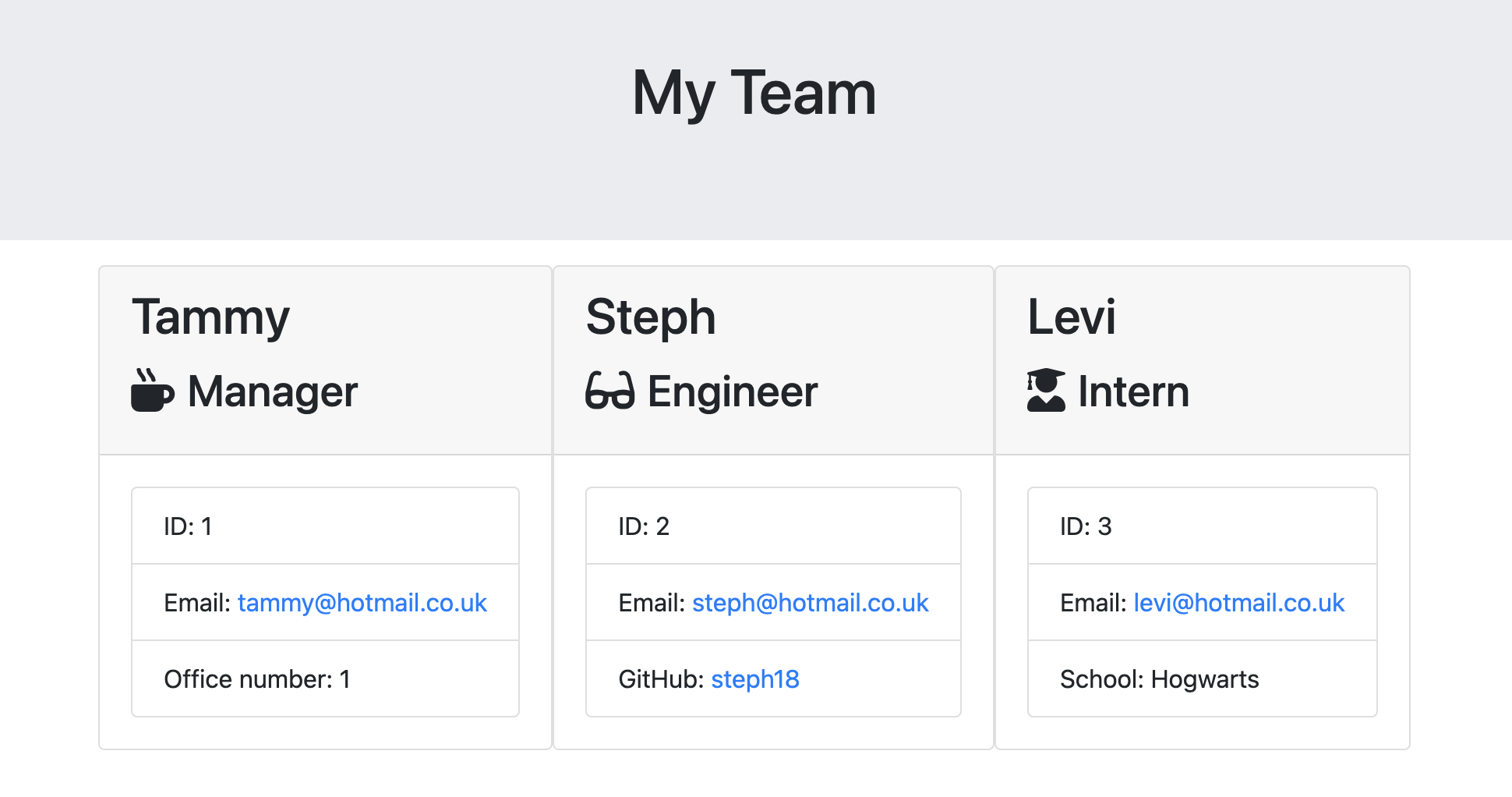Screen dimensions: 1512x797
Task: Click the coffee mug icon beside Manager
Action: click(153, 390)
